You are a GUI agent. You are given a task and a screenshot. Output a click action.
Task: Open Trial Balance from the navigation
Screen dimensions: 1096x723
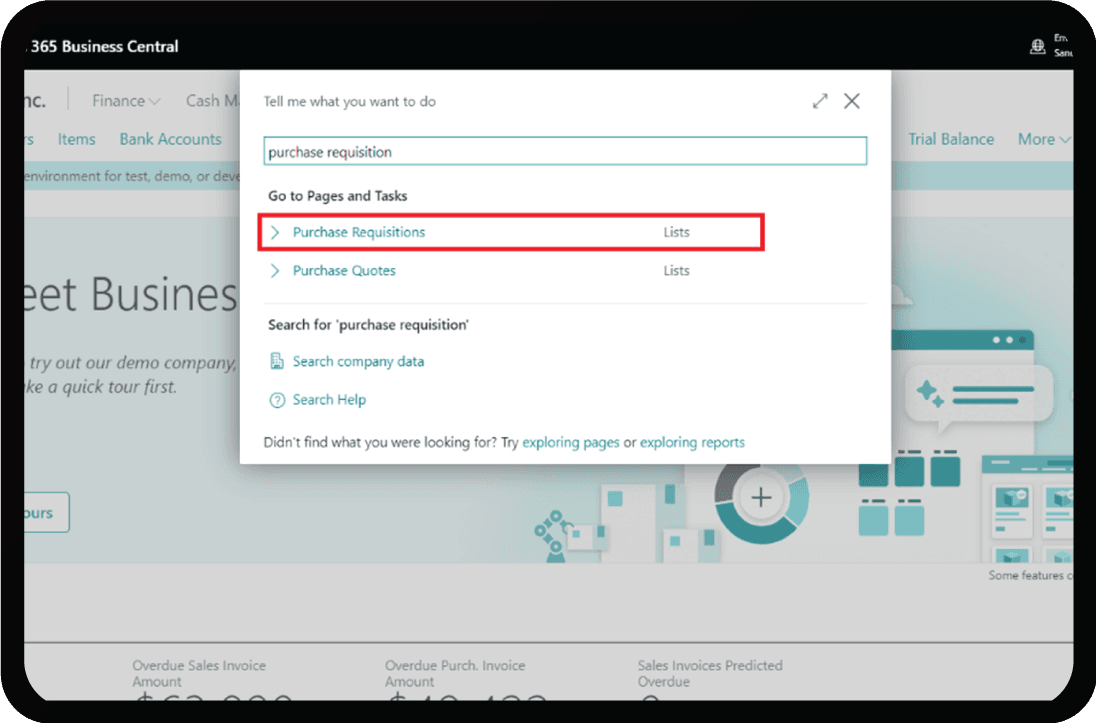pos(950,139)
